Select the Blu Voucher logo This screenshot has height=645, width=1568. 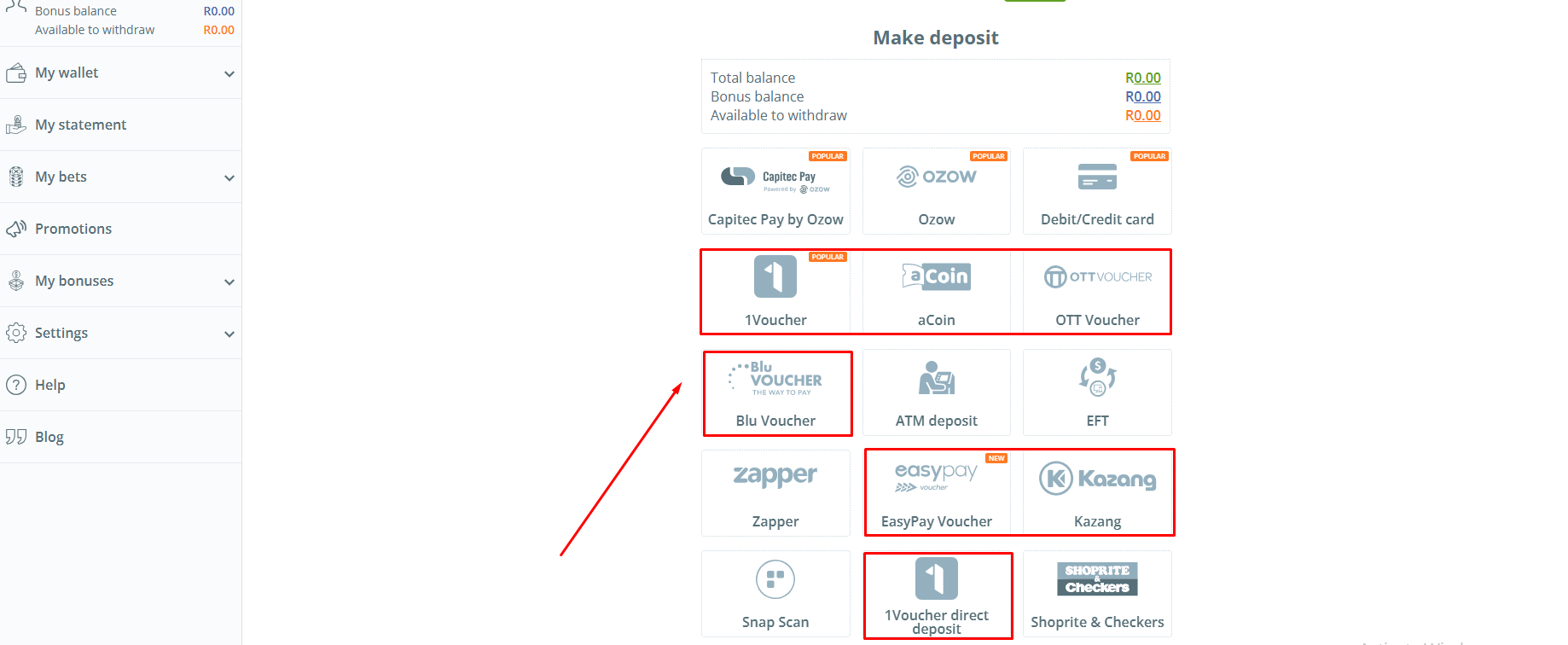[775, 378]
